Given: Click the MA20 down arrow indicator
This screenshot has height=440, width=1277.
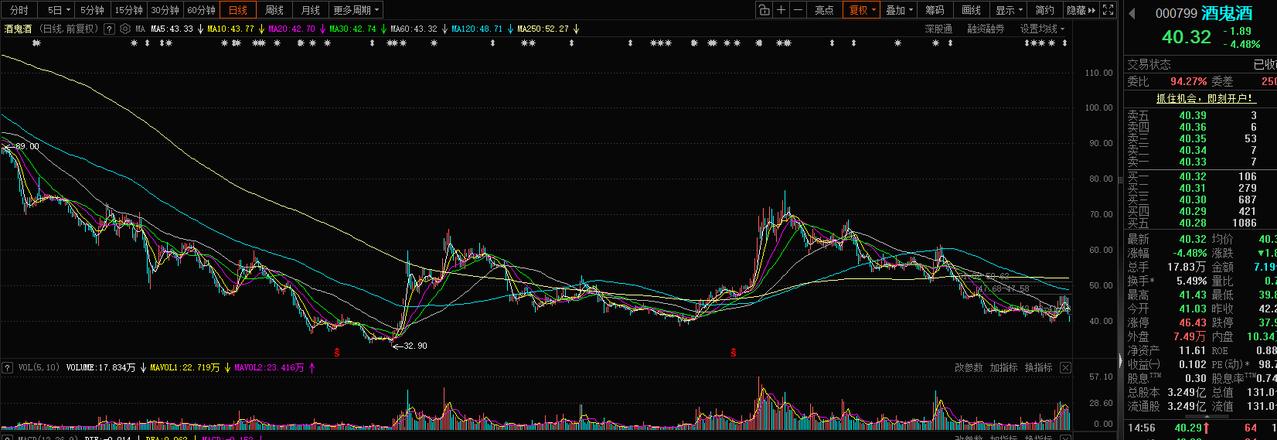Looking at the screenshot, I should [x=322, y=29].
